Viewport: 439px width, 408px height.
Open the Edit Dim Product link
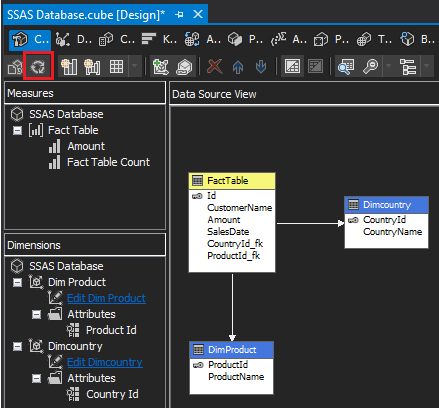pos(106,298)
